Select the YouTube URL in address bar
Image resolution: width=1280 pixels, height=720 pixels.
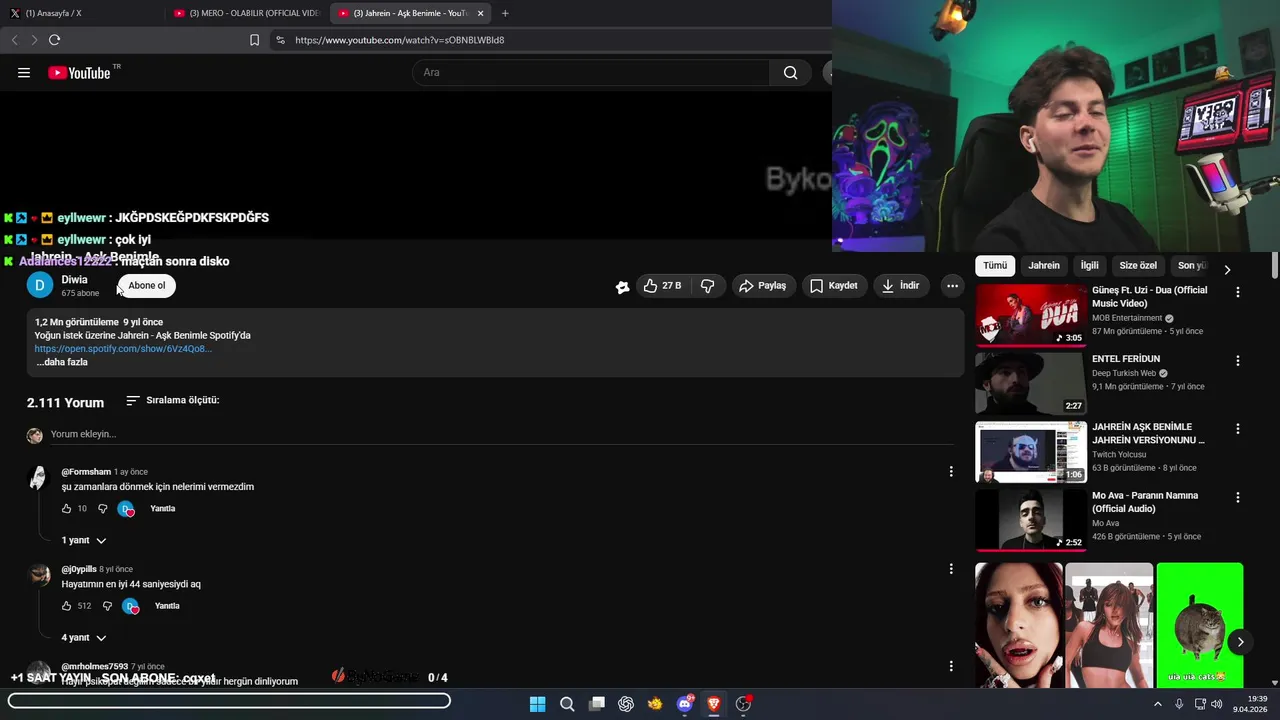coord(400,40)
